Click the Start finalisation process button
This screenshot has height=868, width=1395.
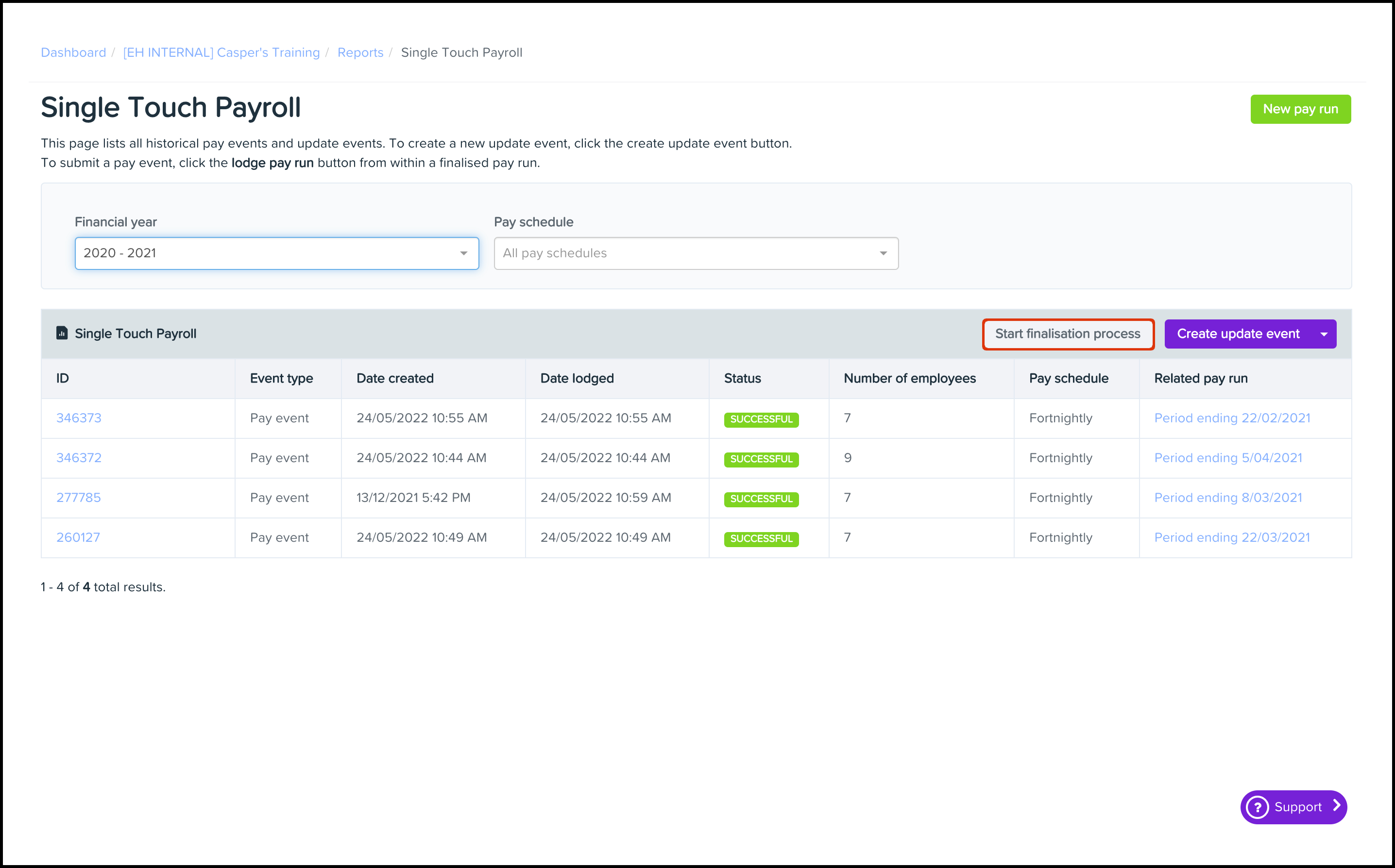pos(1067,334)
